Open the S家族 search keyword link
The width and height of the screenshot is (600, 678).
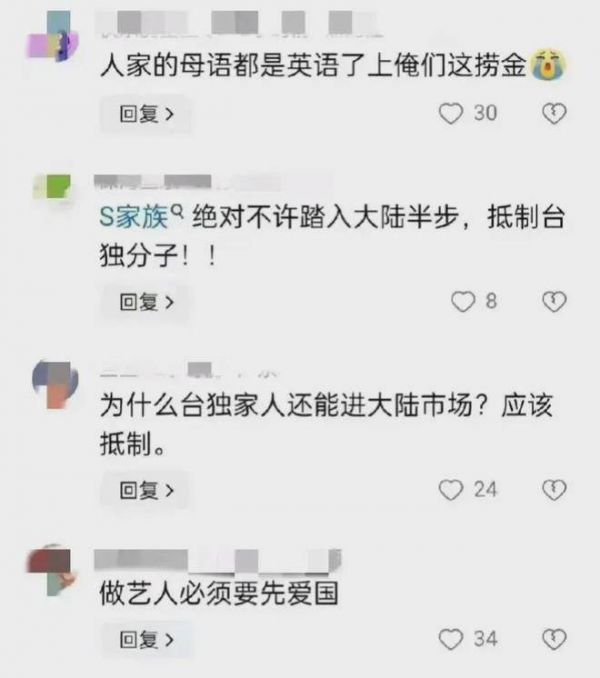point(134,216)
